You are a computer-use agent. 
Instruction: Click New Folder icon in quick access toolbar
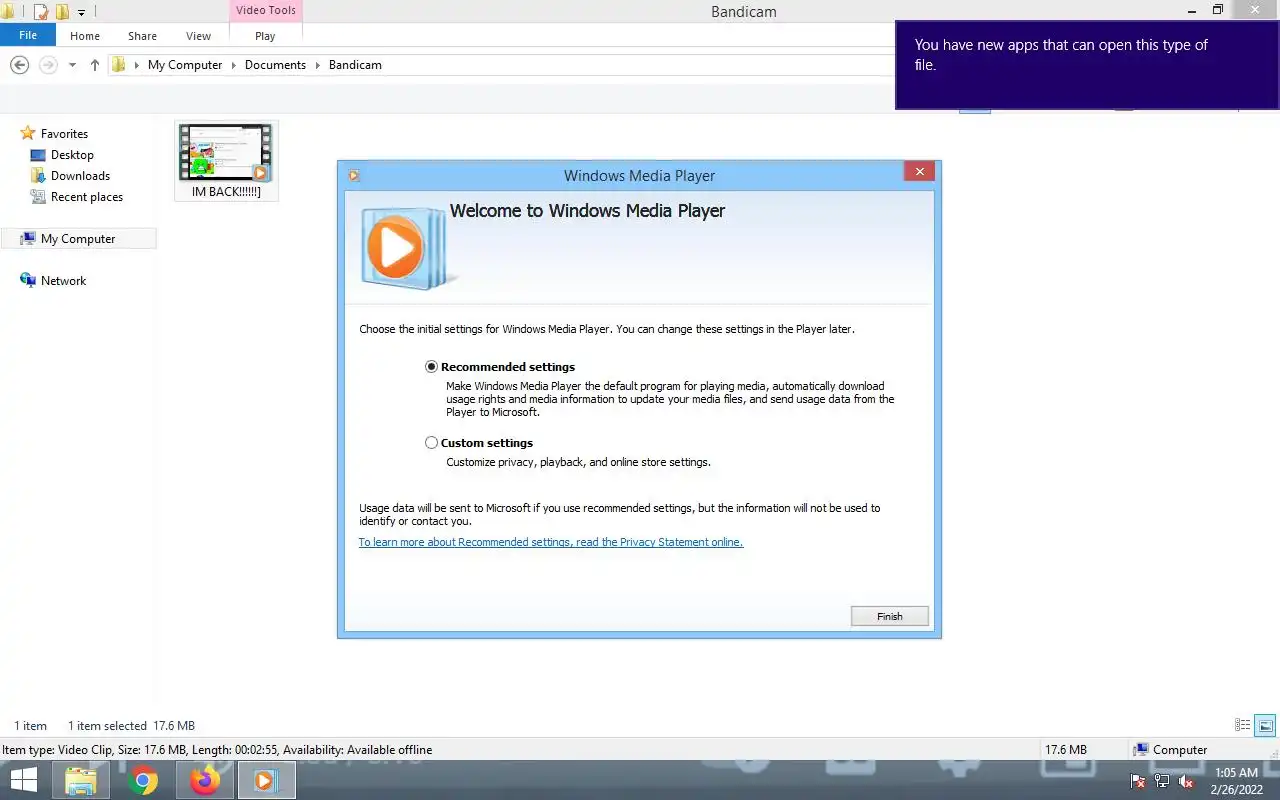click(x=62, y=12)
